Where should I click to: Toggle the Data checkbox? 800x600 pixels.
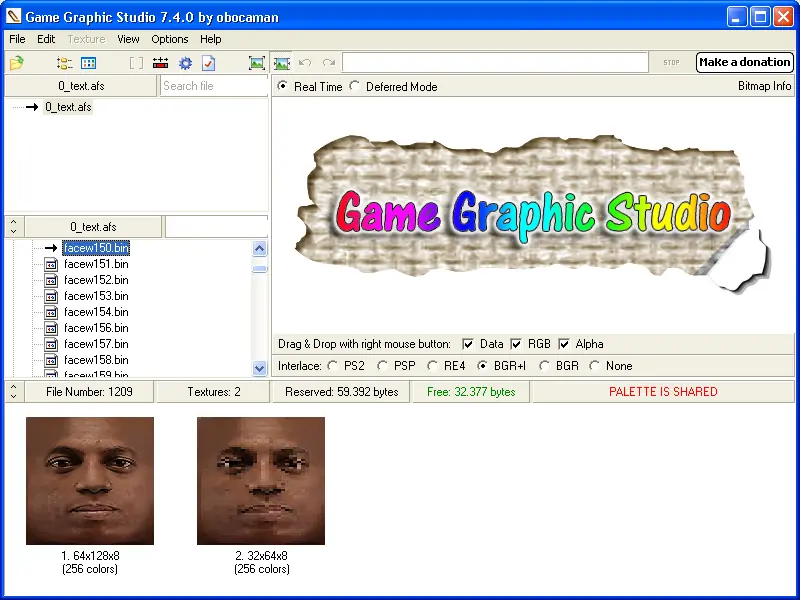point(467,344)
